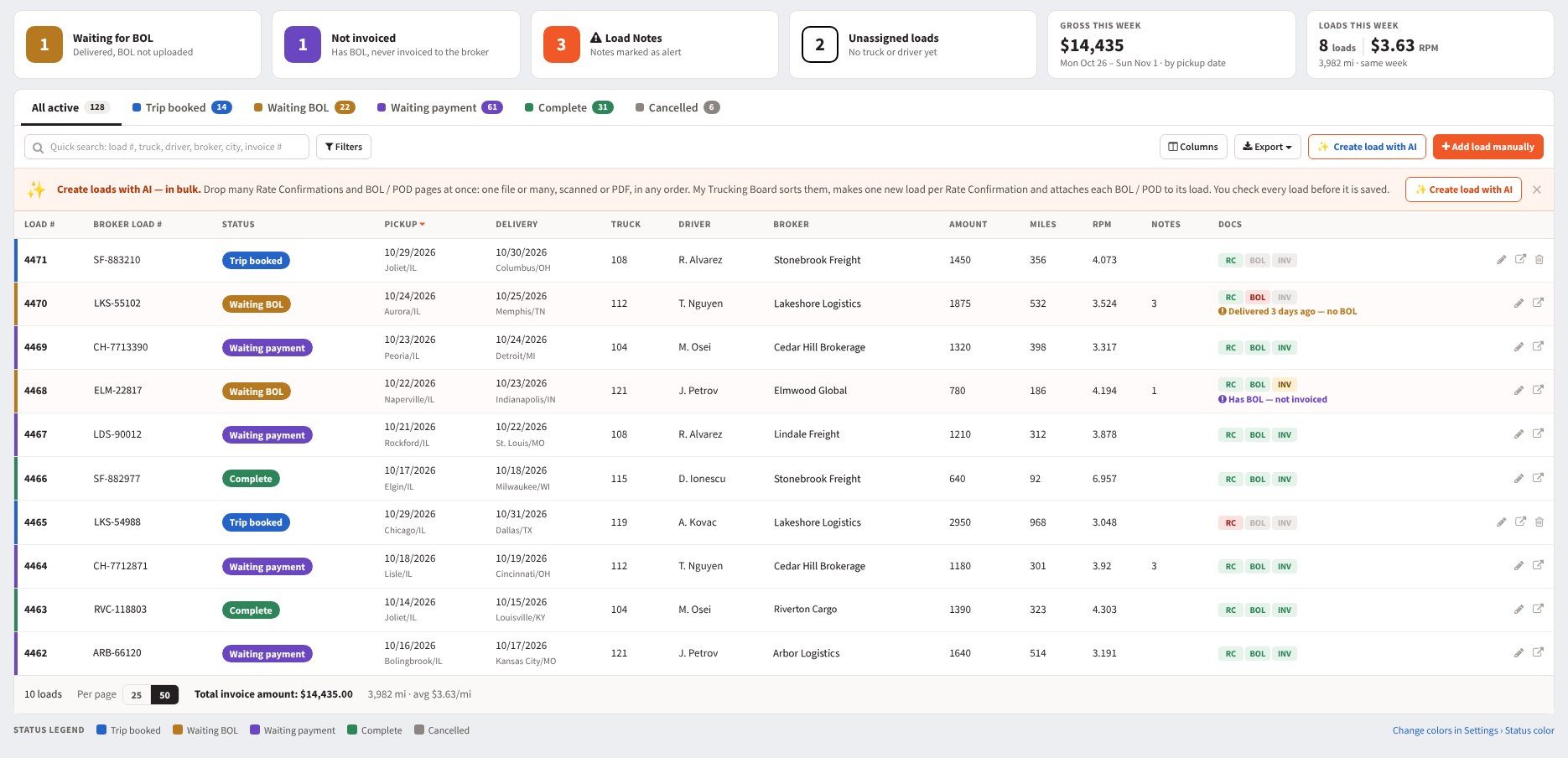1568x758 pixels.
Task: Open the Export dropdown
Action: 1267,147
